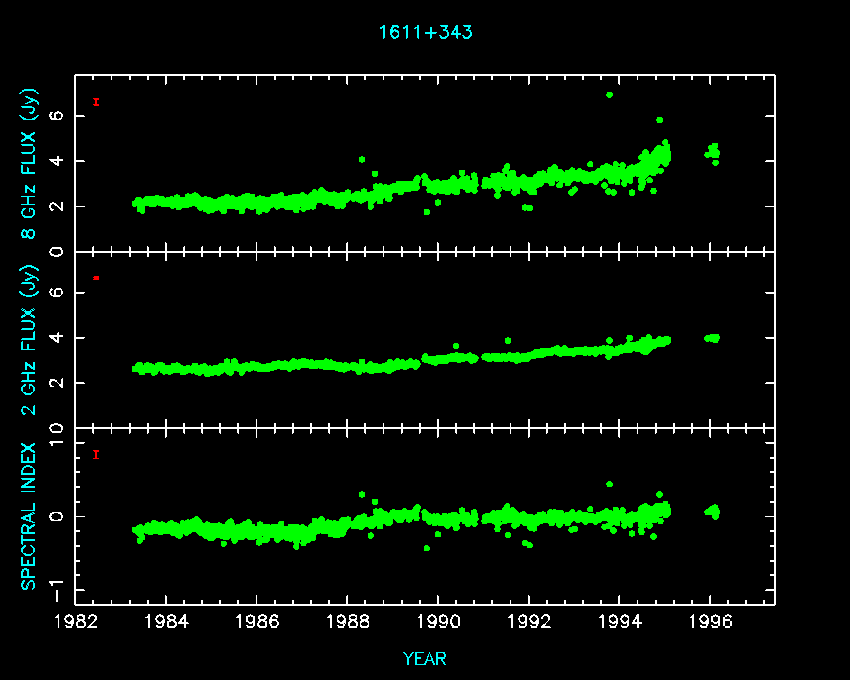
Task: Select the highest outlier point near 7 Jy
Action: (x=609, y=95)
